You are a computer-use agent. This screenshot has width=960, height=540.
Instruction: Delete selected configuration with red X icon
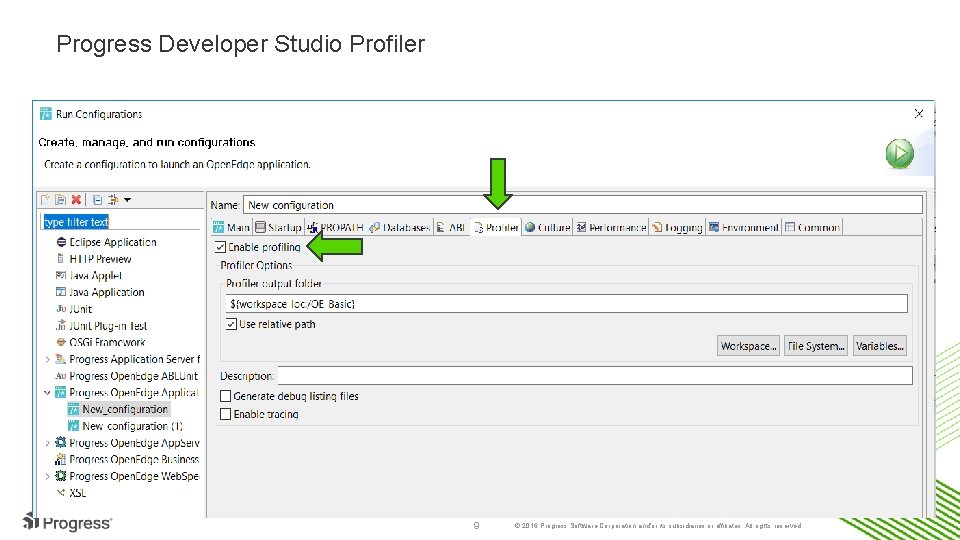tap(76, 200)
